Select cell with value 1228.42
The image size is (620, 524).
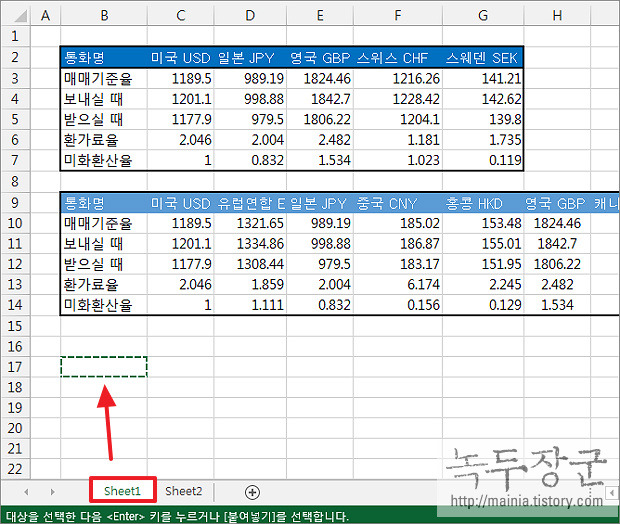pos(398,99)
